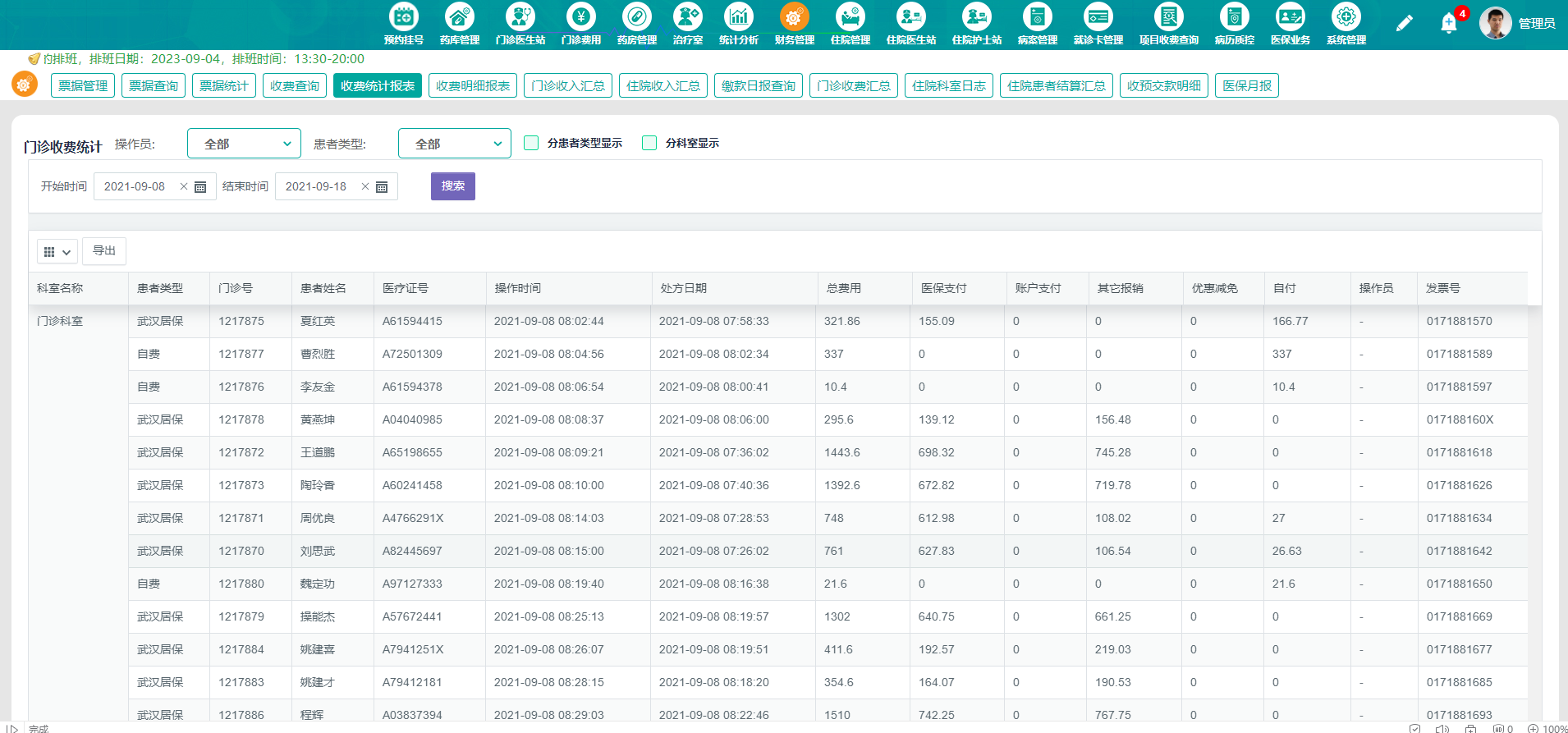Switch to the 门诊收入汇总 tab
This screenshot has height=733, width=1568.
(x=567, y=86)
